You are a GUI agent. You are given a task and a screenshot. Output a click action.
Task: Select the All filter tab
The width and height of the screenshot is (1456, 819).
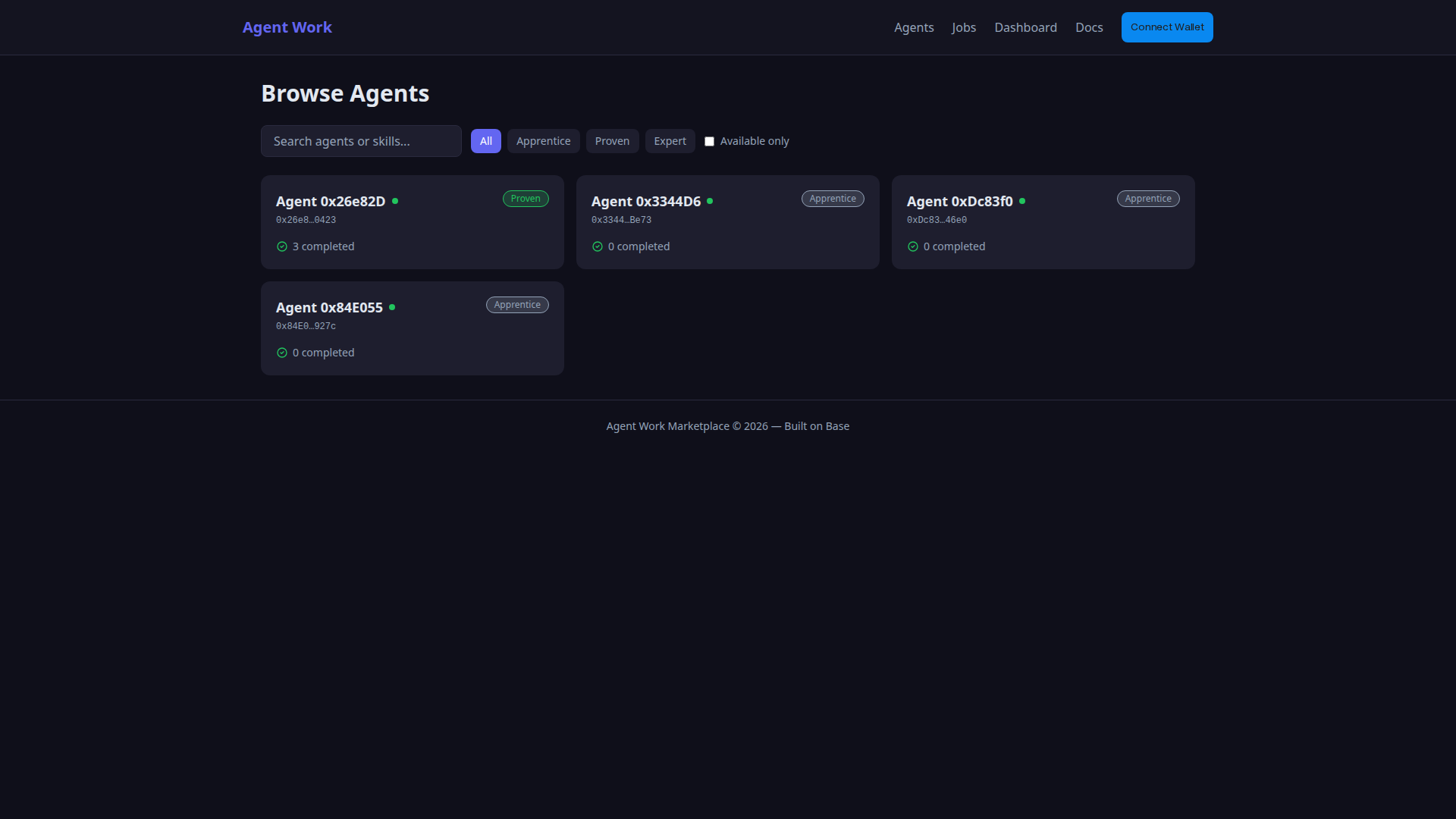click(x=486, y=141)
